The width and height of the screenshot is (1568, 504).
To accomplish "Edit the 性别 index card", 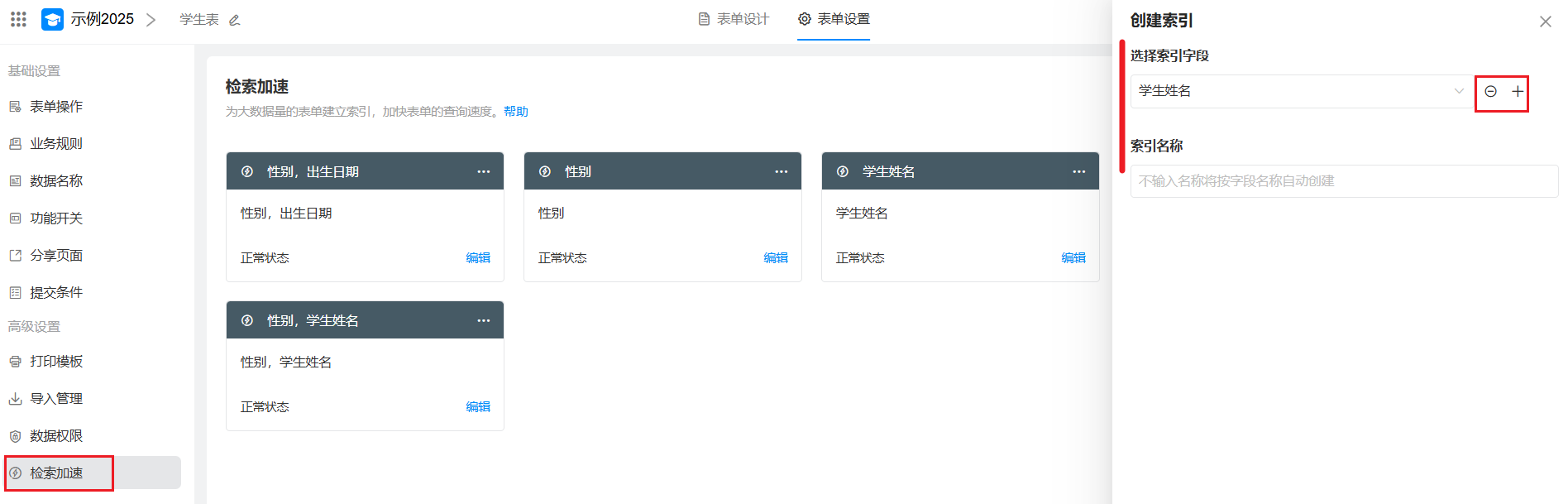I will pyautogui.click(x=776, y=258).
